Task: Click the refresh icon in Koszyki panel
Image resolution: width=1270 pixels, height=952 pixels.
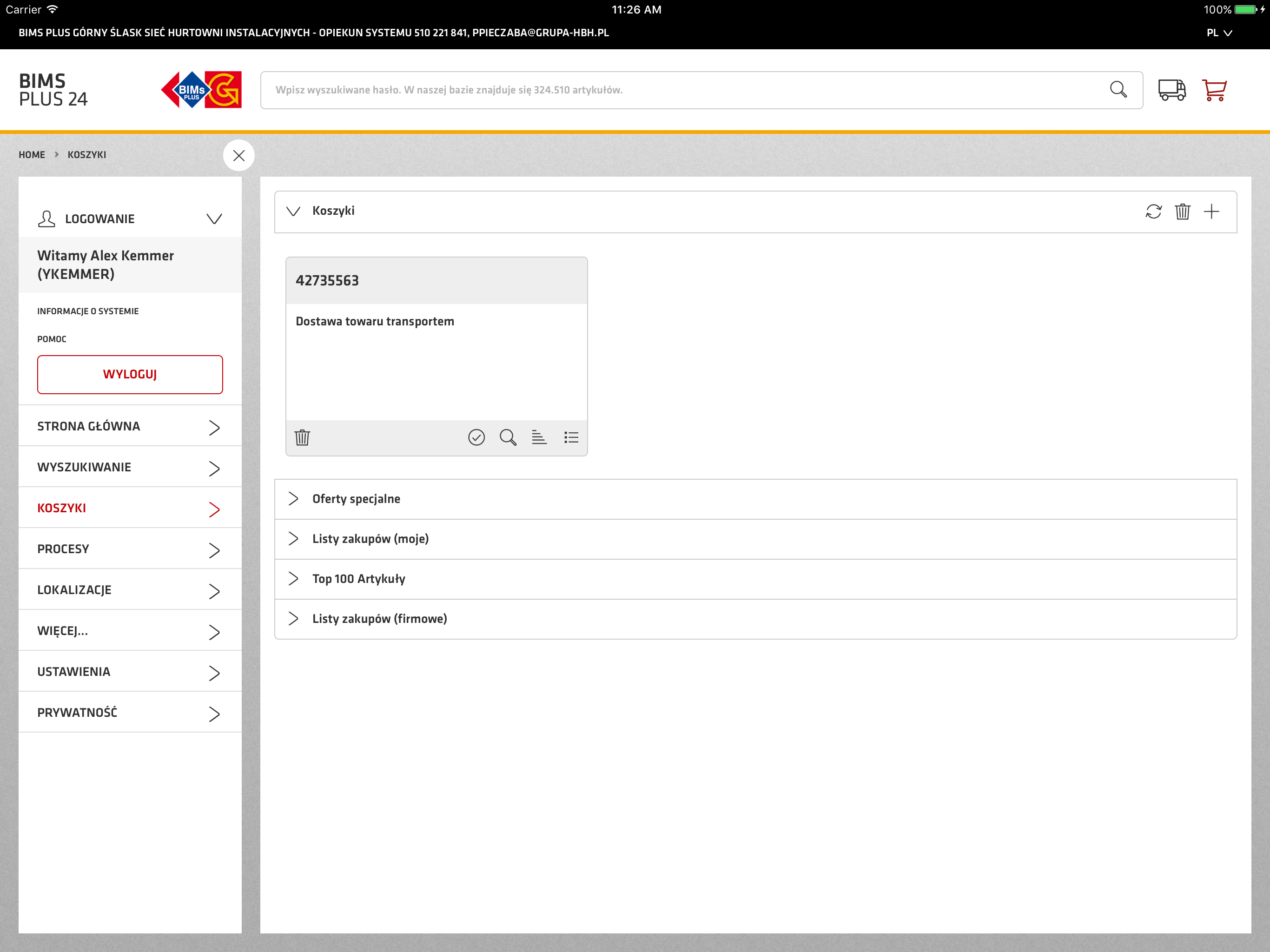Action: [1153, 212]
